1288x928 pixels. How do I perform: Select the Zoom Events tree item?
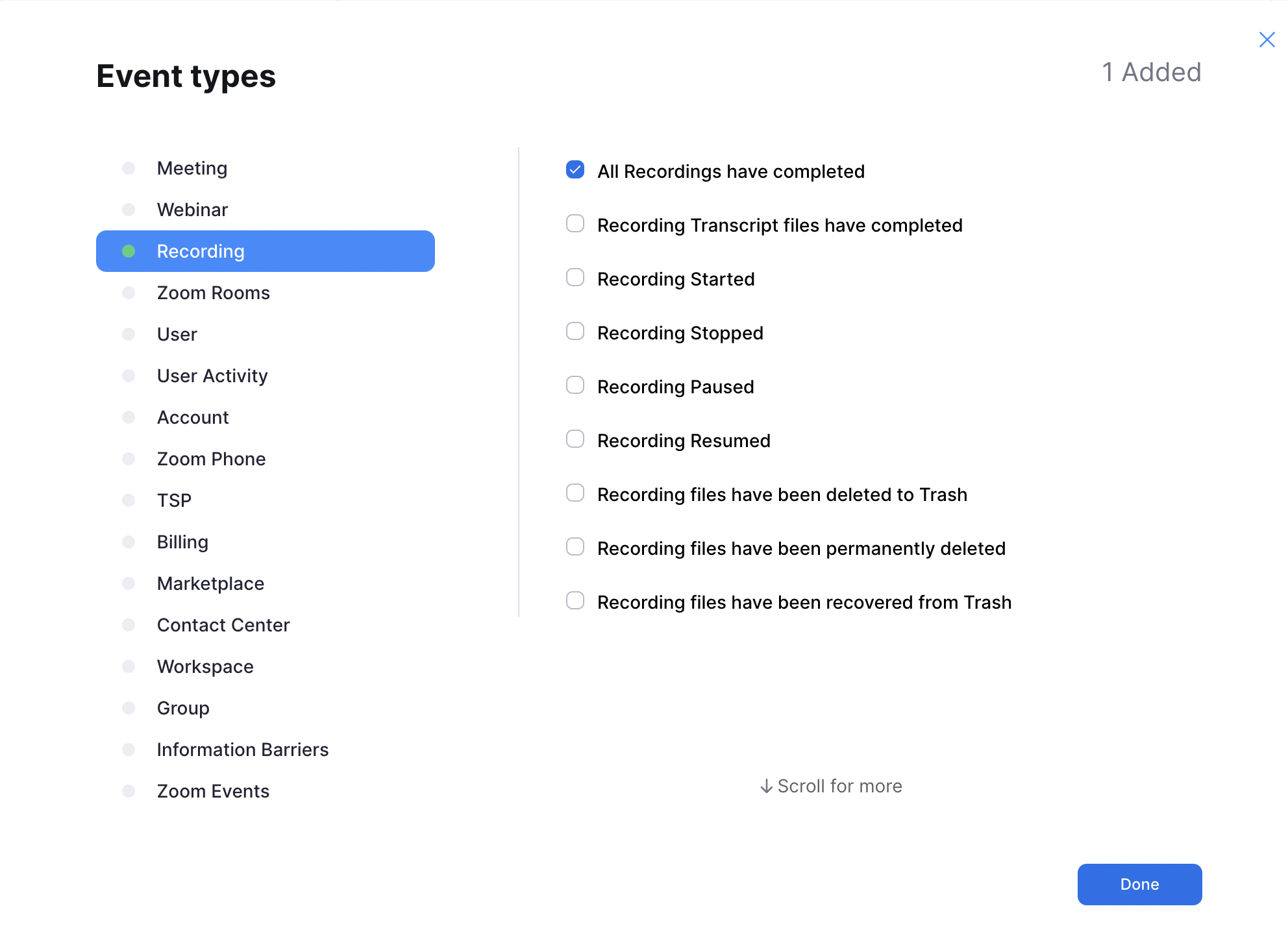pos(213,791)
